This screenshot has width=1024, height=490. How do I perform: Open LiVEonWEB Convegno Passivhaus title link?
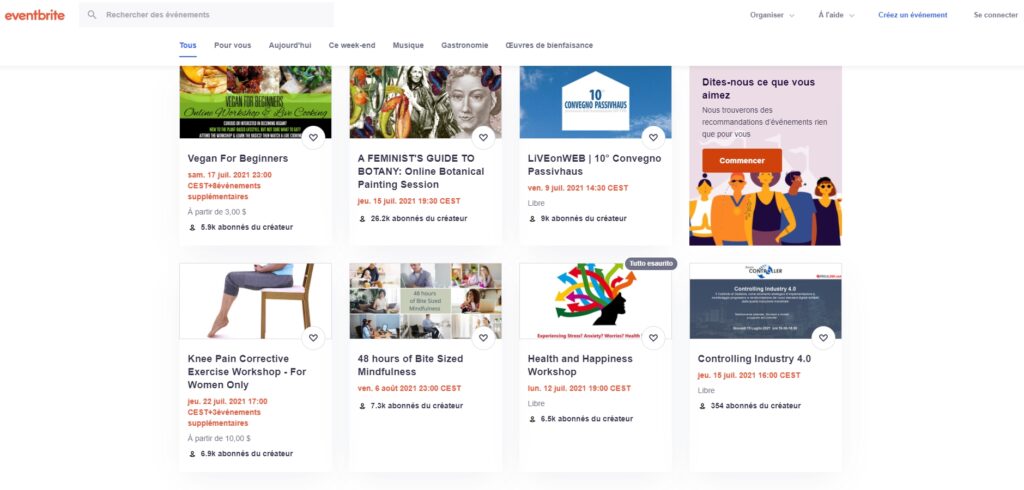coord(594,165)
